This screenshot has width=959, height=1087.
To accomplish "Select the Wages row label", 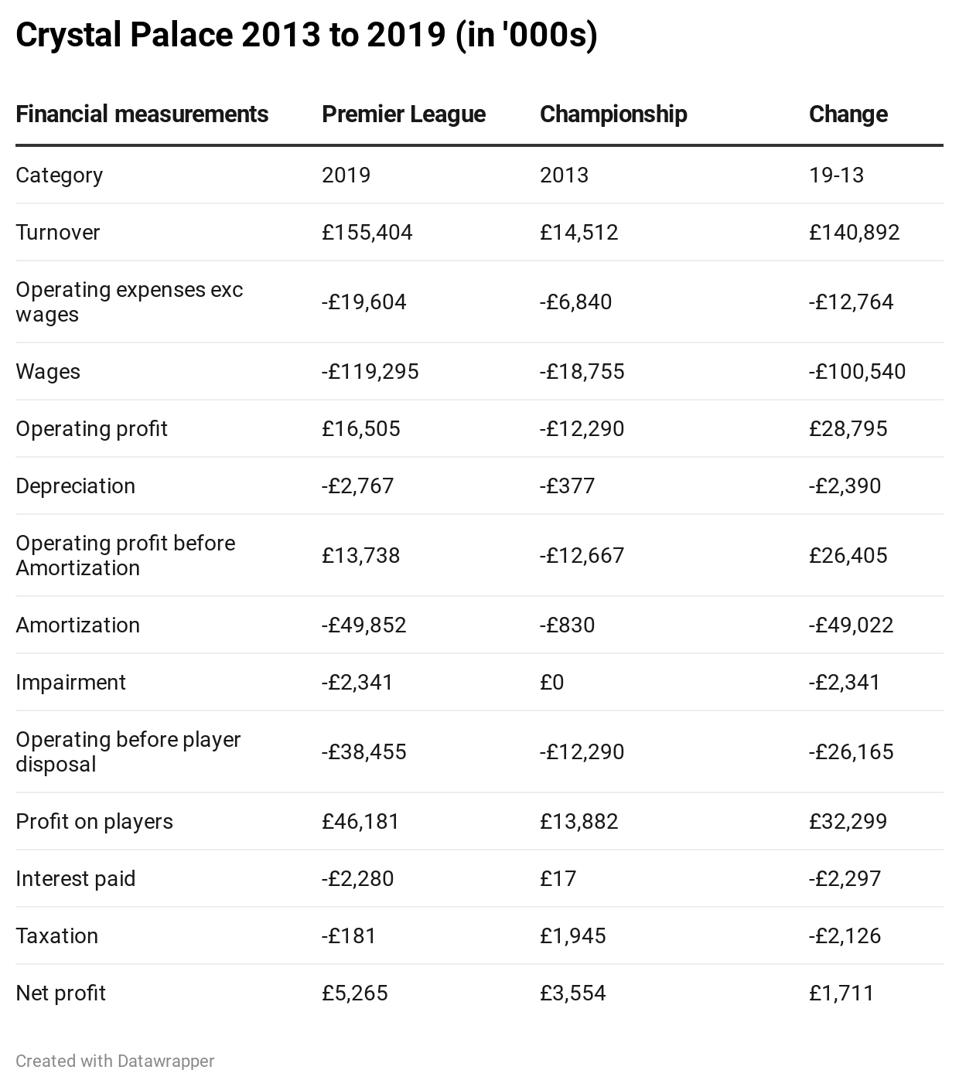I will 48,371.
